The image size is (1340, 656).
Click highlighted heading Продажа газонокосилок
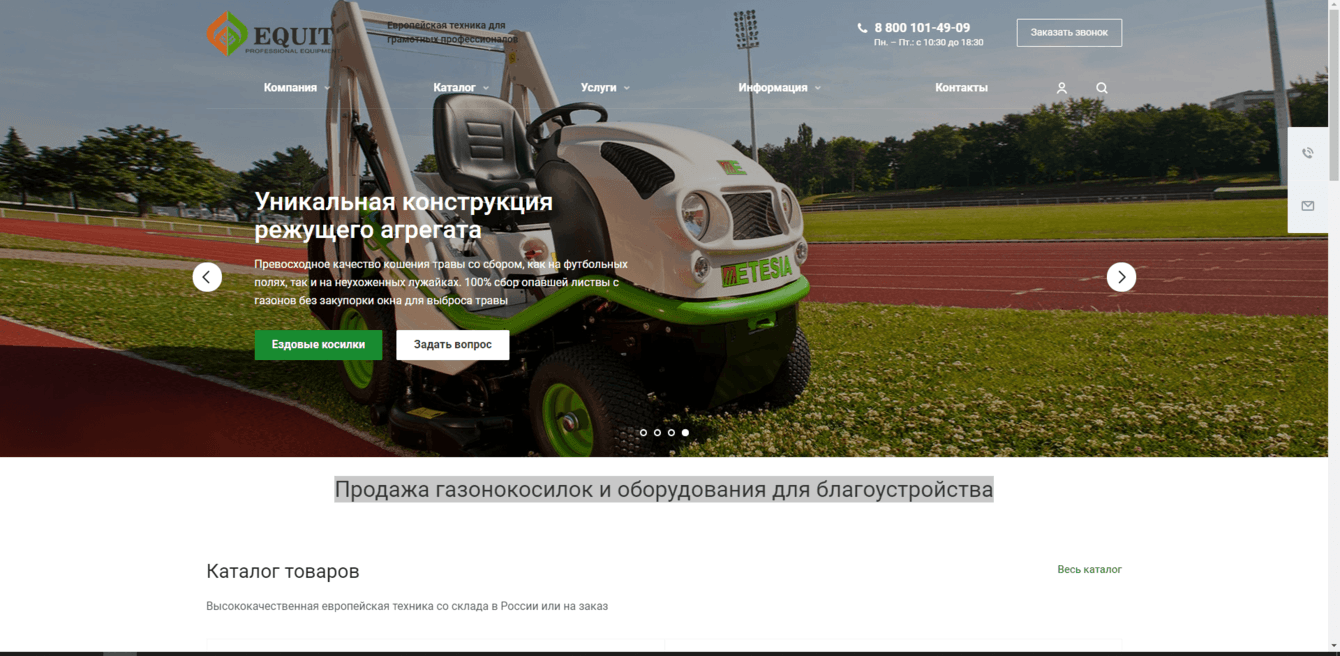pos(664,489)
